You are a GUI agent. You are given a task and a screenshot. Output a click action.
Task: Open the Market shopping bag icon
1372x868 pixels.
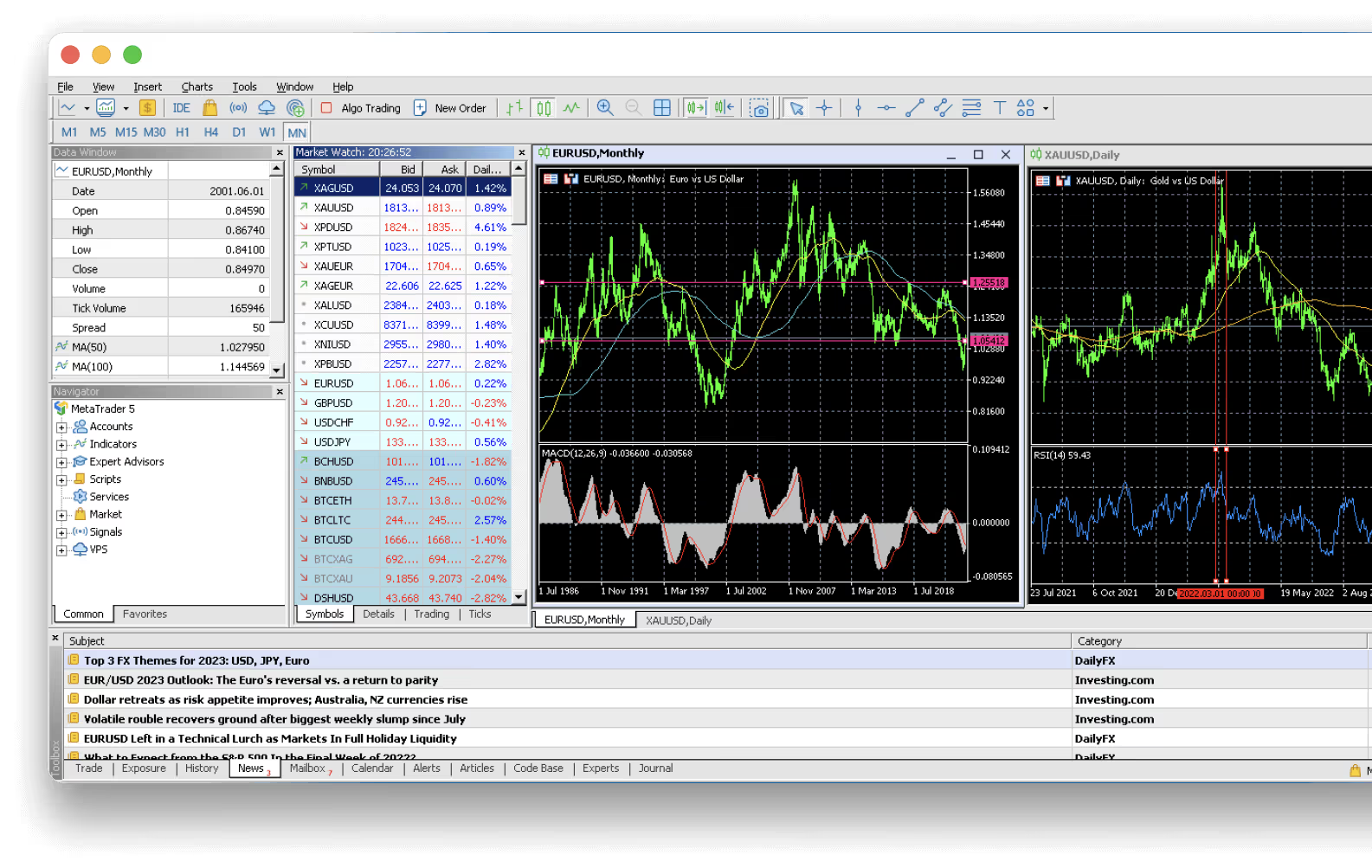(x=209, y=108)
